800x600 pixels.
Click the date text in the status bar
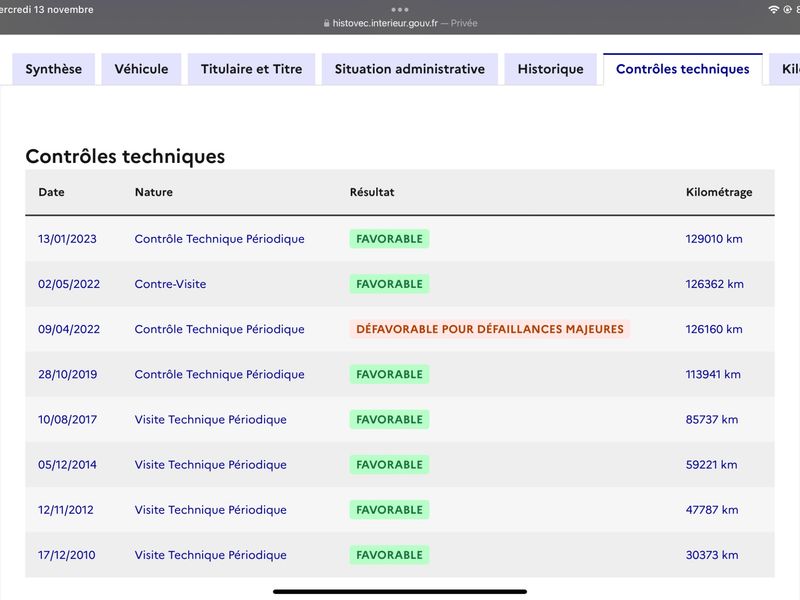coord(46,9)
